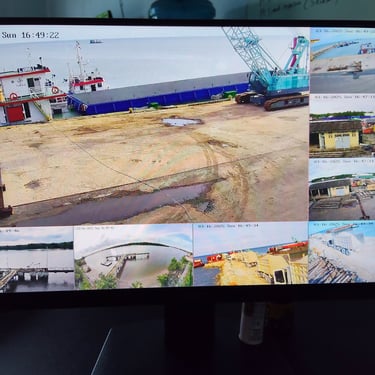Open the feed showing yellow machinery and red barges

(251, 254)
